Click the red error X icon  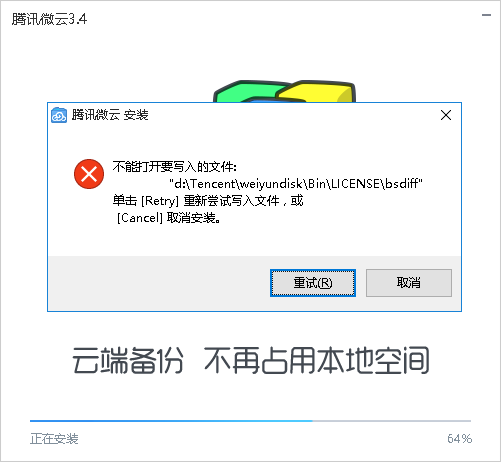click(x=89, y=174)
